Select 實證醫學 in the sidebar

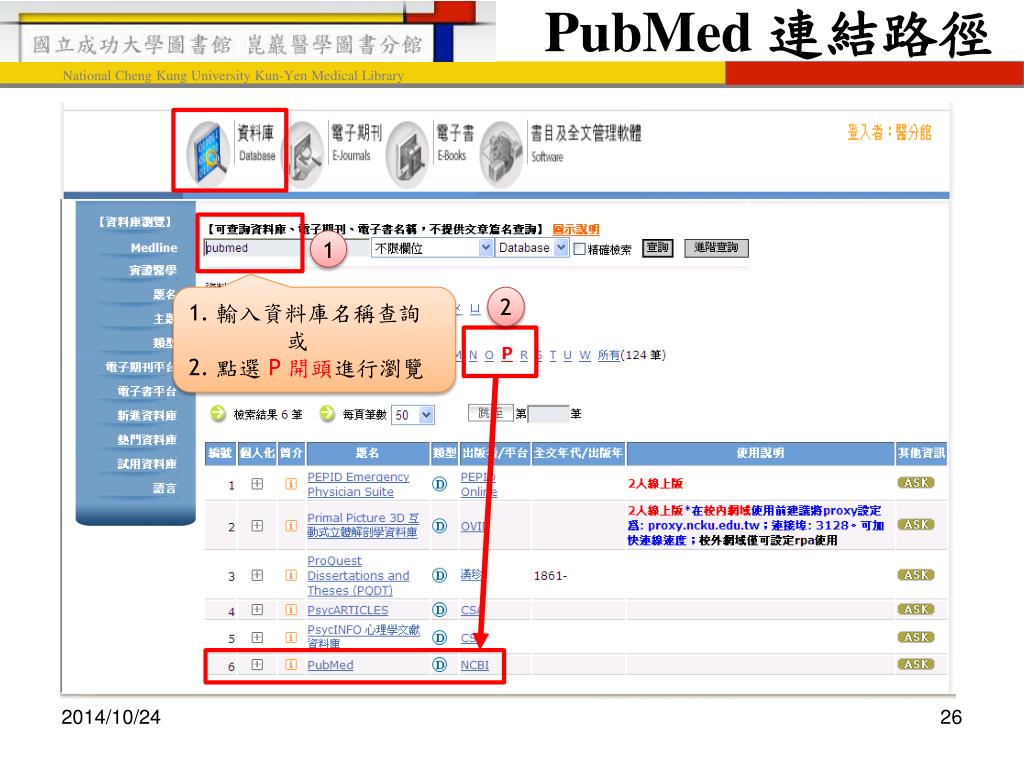(x=153, y=270)
